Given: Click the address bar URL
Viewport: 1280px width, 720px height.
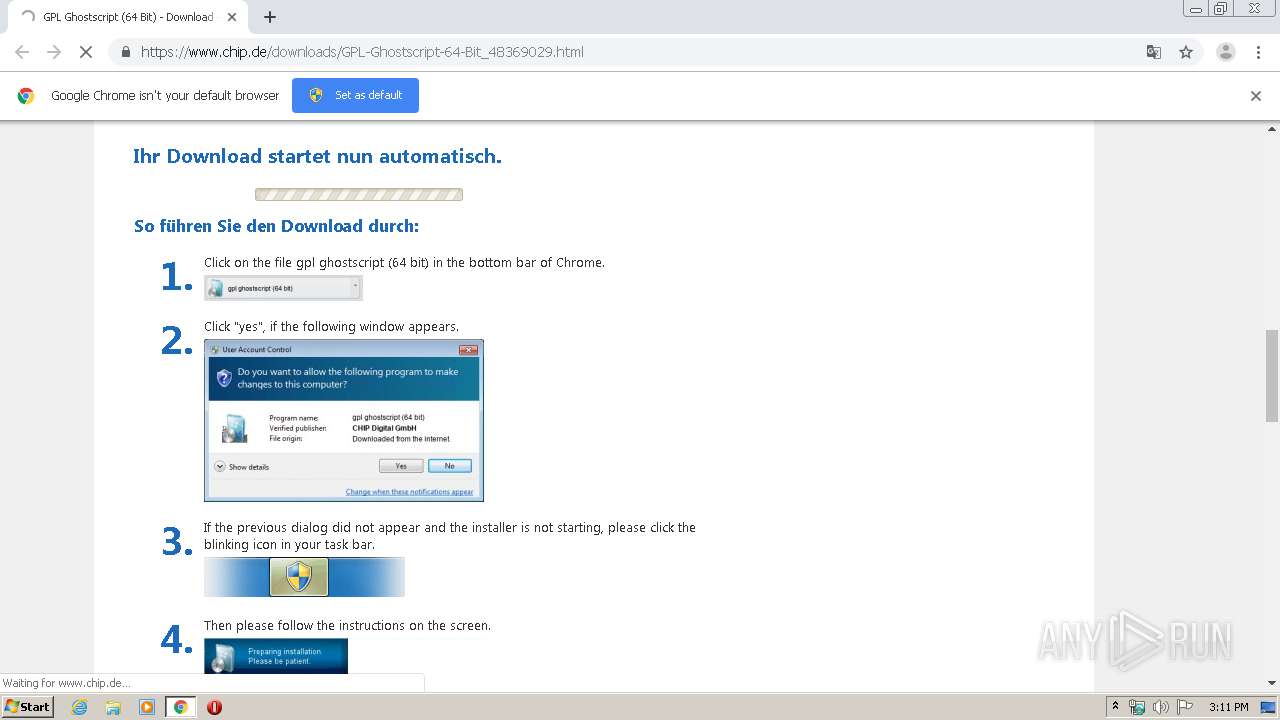Looking at the screenshot, I should [x=362, y=52].
